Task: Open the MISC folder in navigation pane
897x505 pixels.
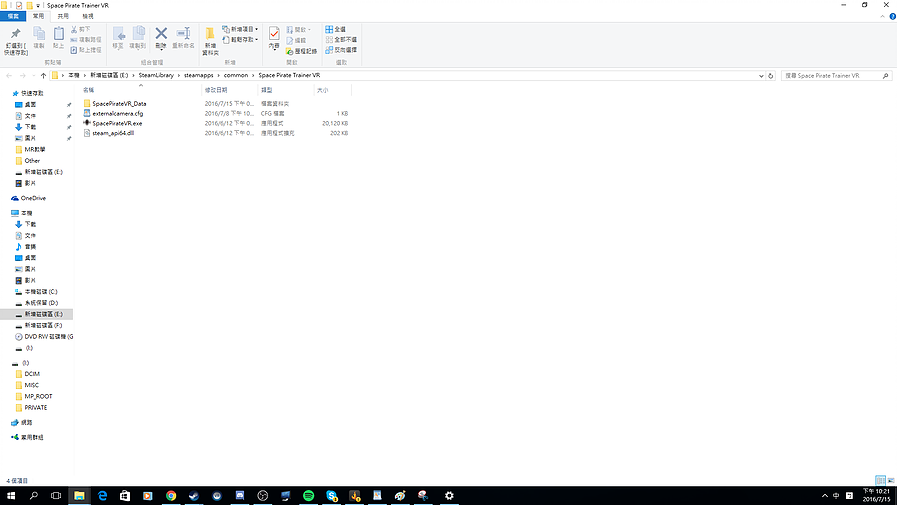Action: [x=31, y=385]
